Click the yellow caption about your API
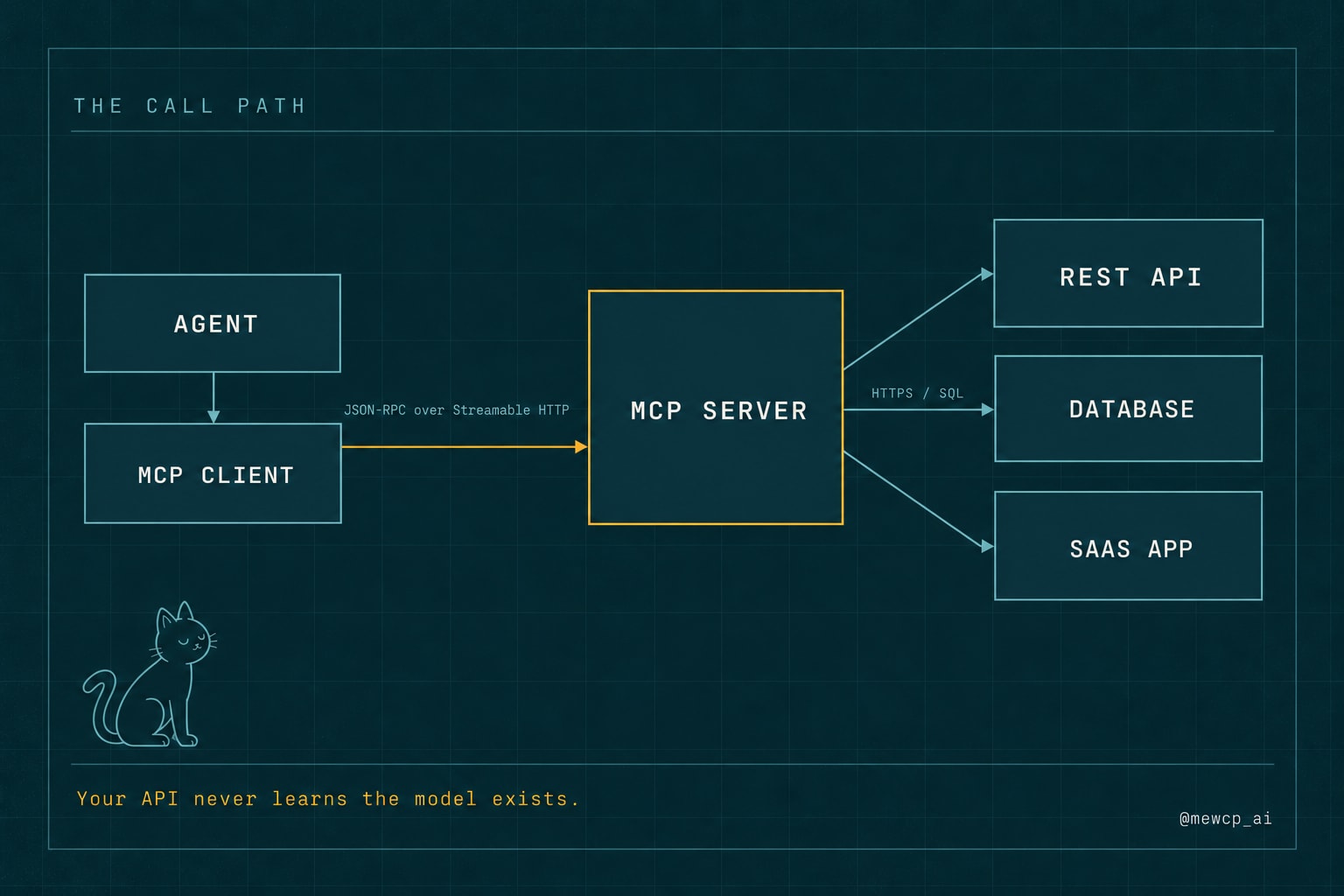Image resolution: width=1344 pixels, height=896 pixels. point(328,799)
